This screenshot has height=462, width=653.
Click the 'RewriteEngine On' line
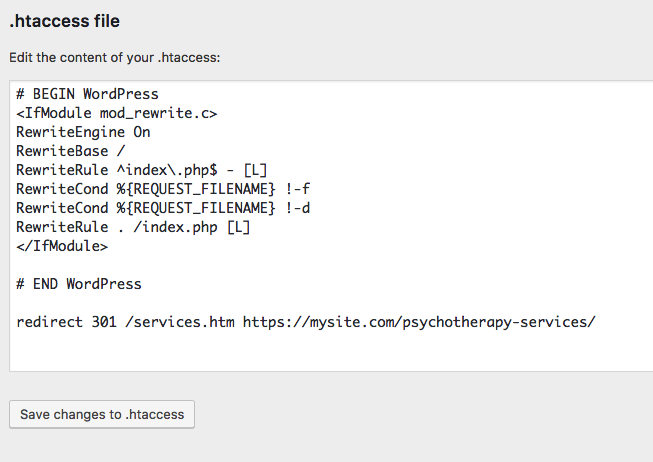pyautogui.click(x=83, y=133)
